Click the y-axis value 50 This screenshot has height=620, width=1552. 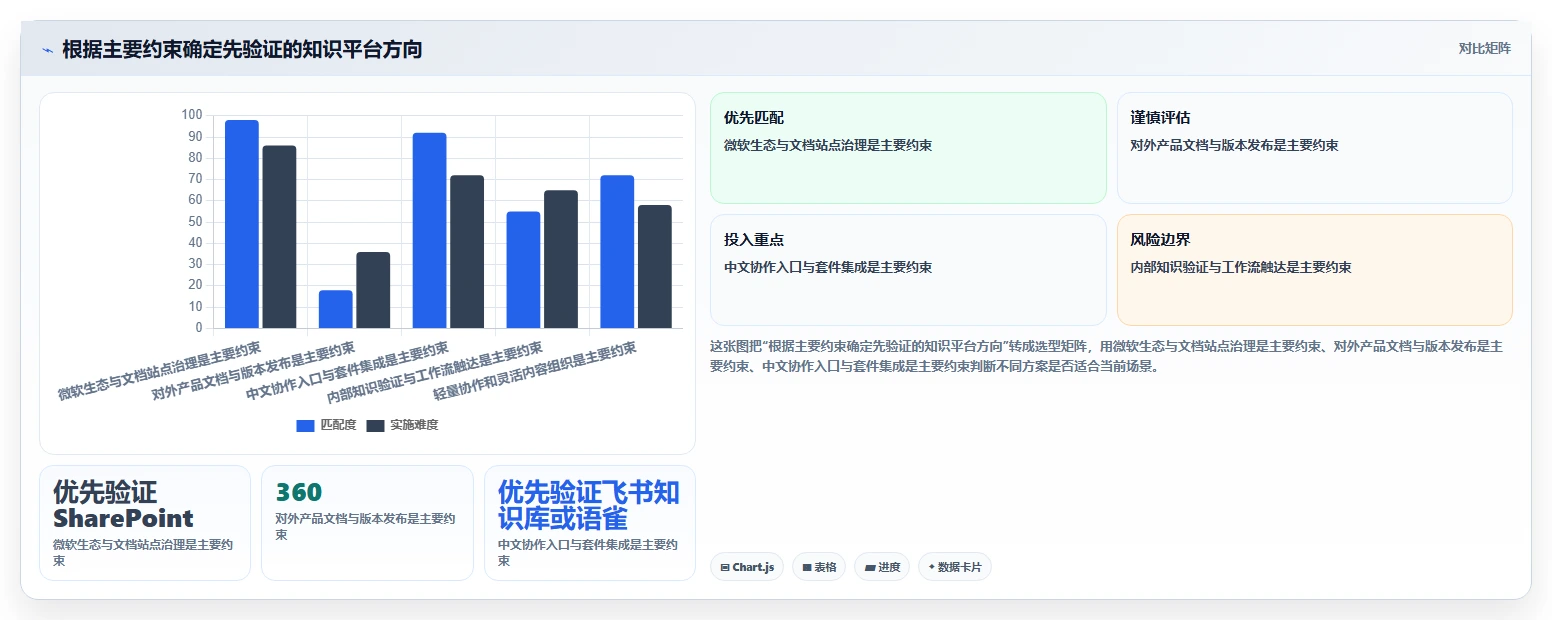[195, 221]
